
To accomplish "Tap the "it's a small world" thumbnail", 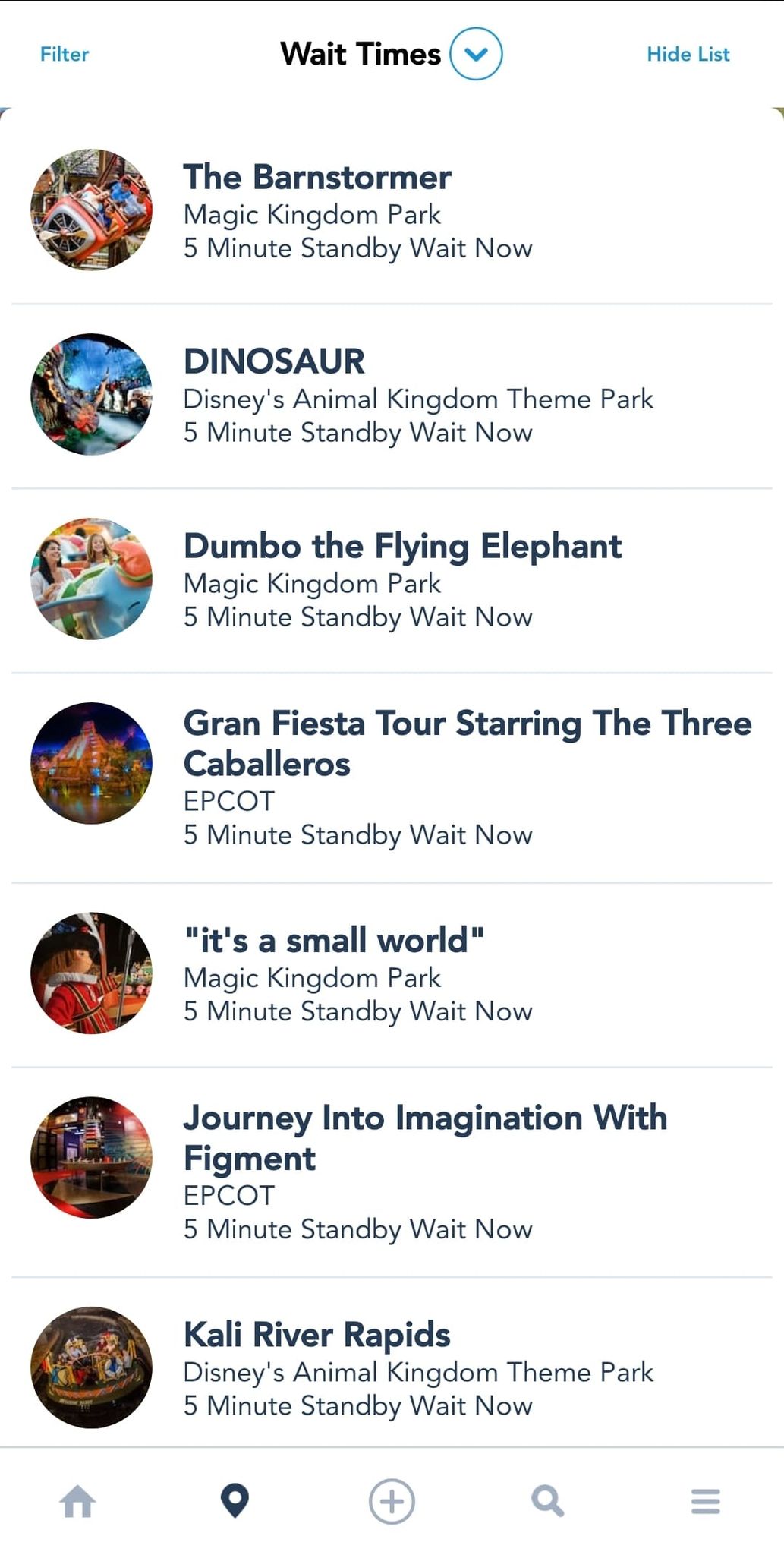I will 91,973.
